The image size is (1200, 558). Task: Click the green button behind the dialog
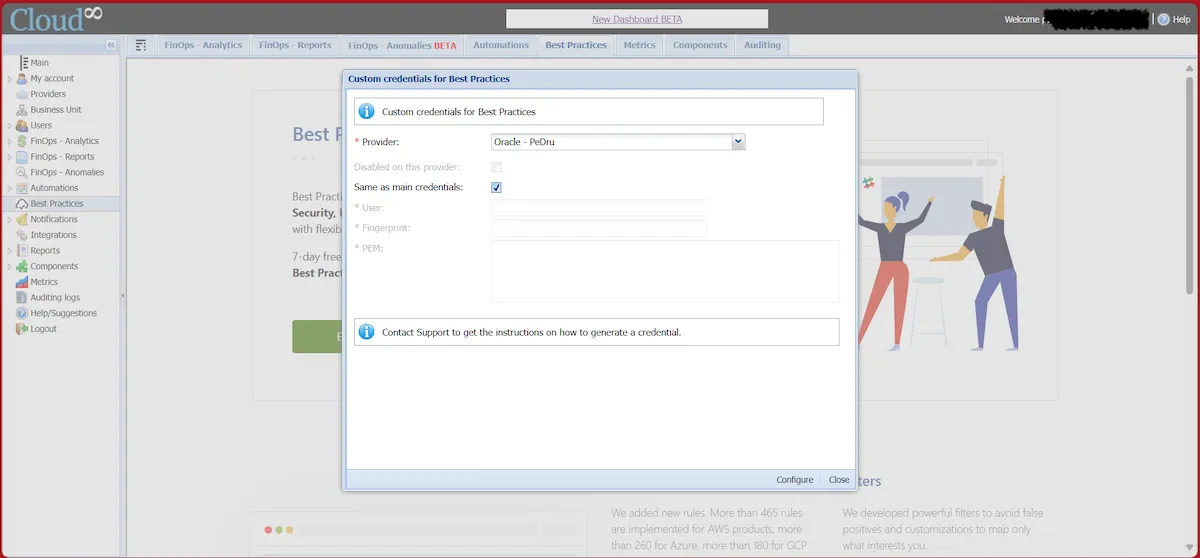click(x=317, y=337)
